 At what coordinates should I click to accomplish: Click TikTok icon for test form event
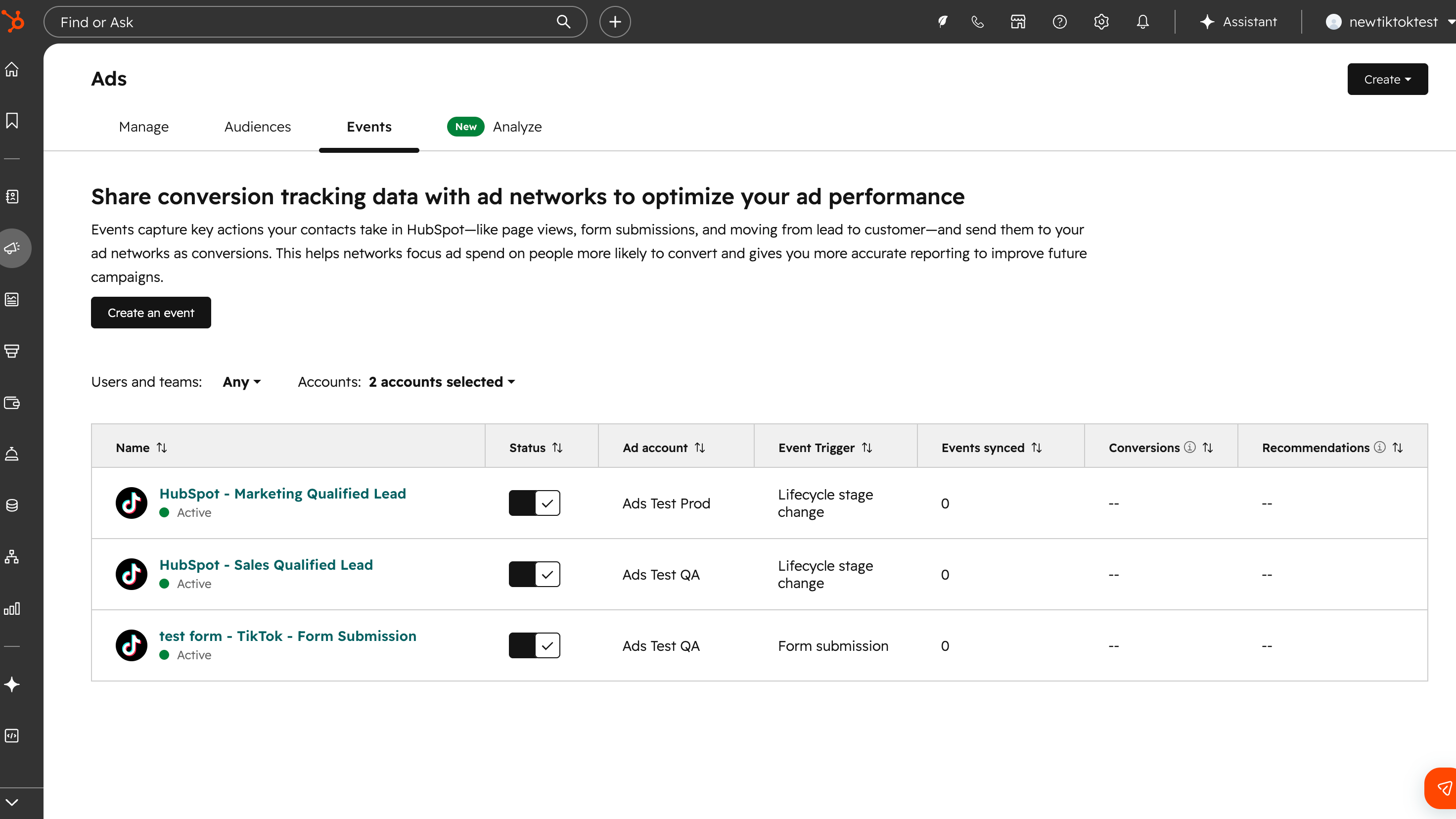131,645
